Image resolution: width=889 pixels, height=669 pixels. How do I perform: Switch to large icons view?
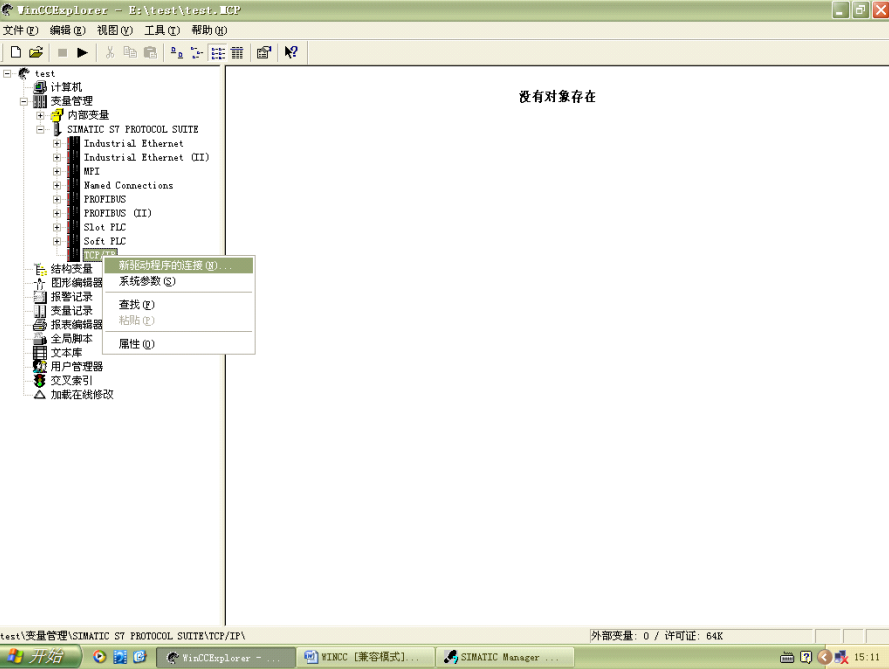point(177,53)
